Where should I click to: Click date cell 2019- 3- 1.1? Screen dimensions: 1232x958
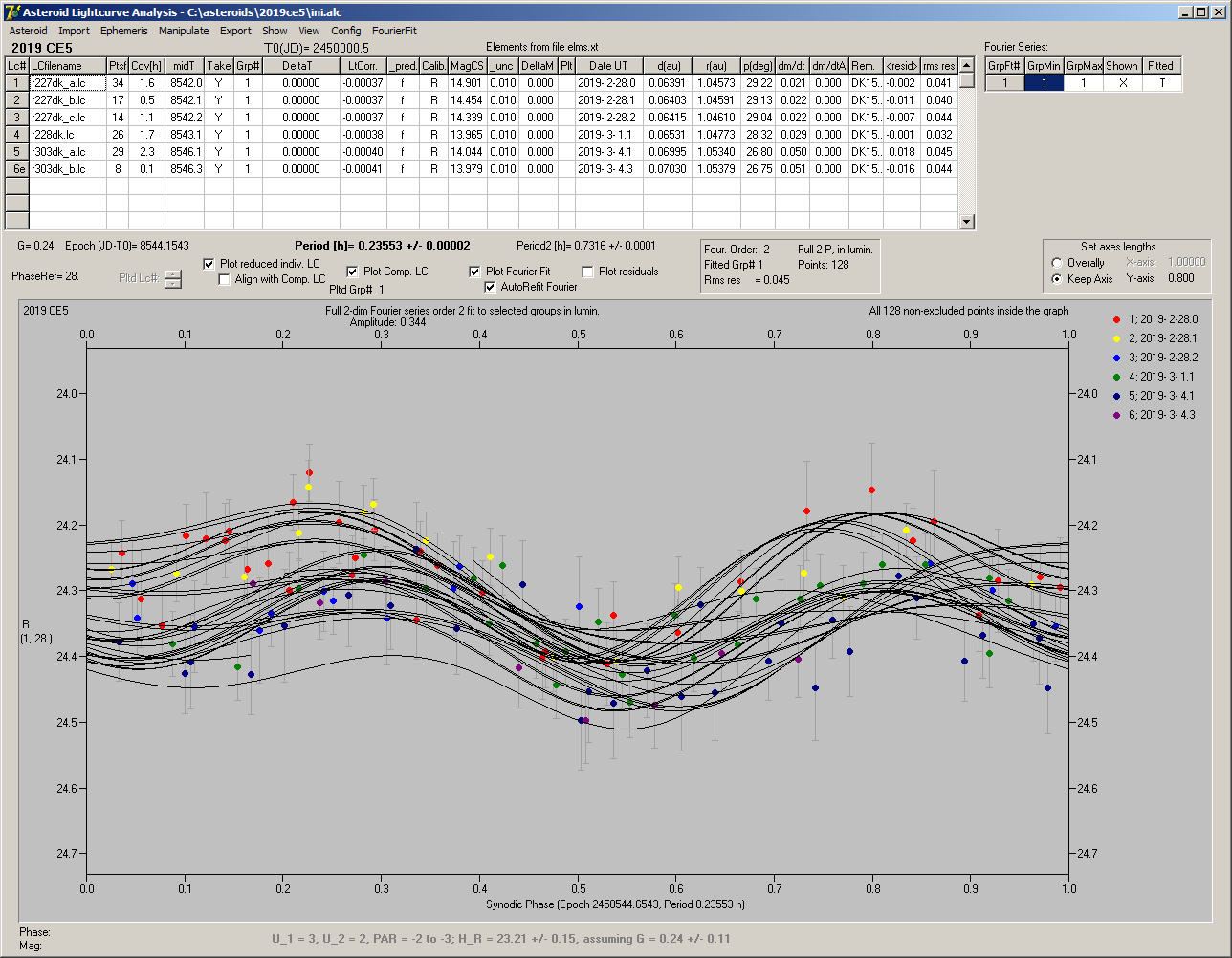[x=608, y=135]
